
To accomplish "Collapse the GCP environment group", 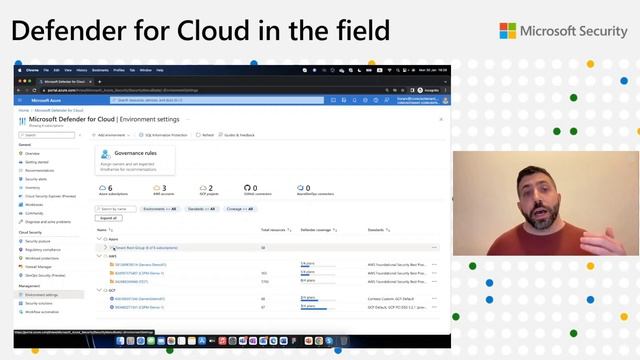I will coord(99,290).
